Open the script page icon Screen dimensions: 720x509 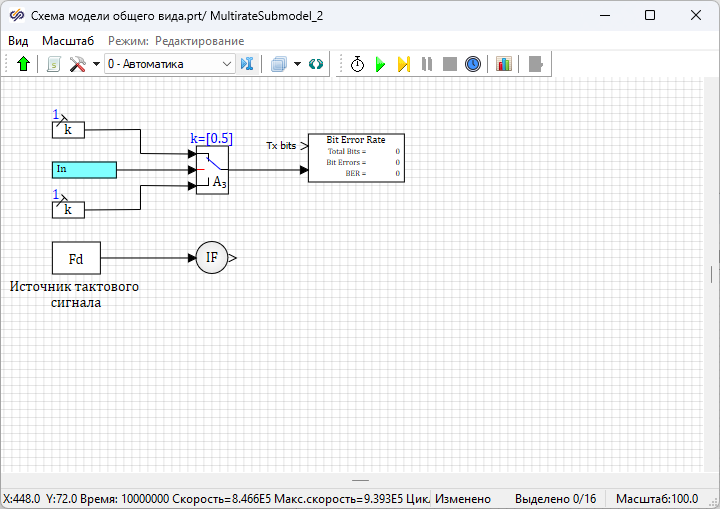54,64
